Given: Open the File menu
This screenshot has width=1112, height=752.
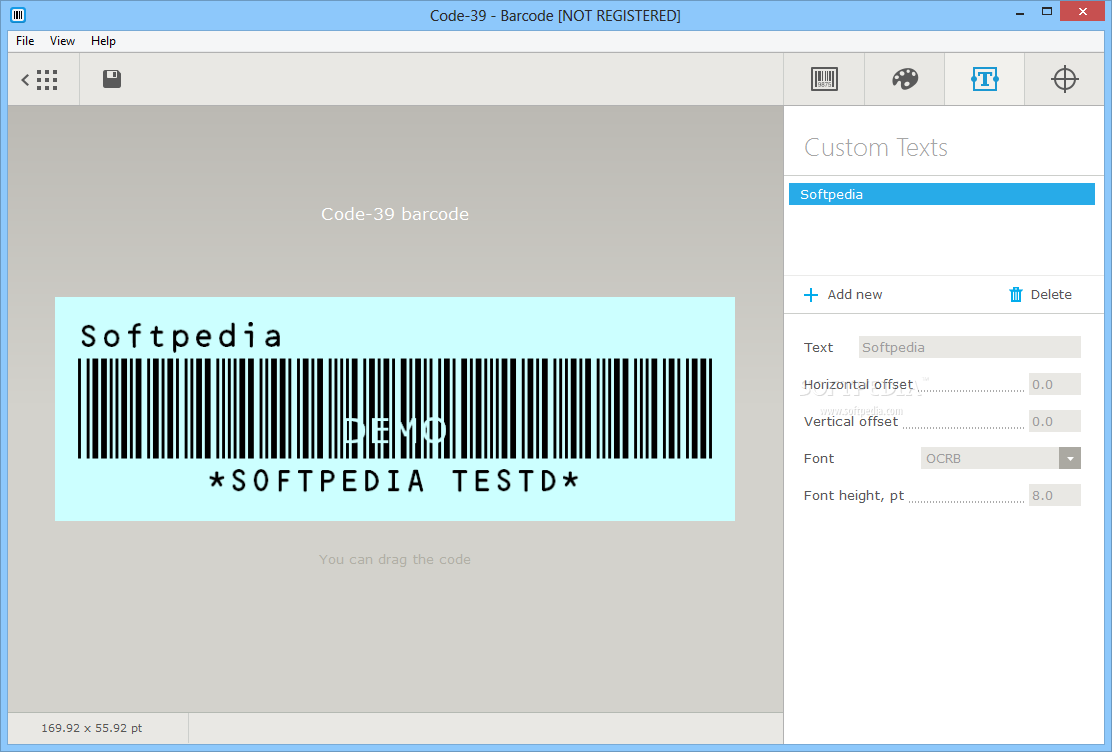Looking at the screenshot, I should pos(25,40).
